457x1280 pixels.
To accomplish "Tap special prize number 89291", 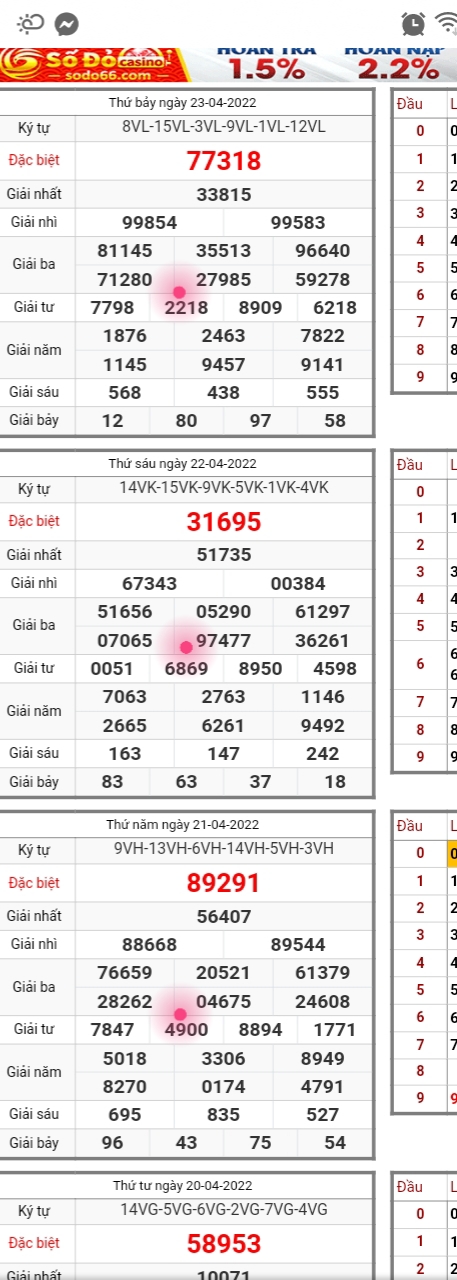I will (x=224, y=883).
